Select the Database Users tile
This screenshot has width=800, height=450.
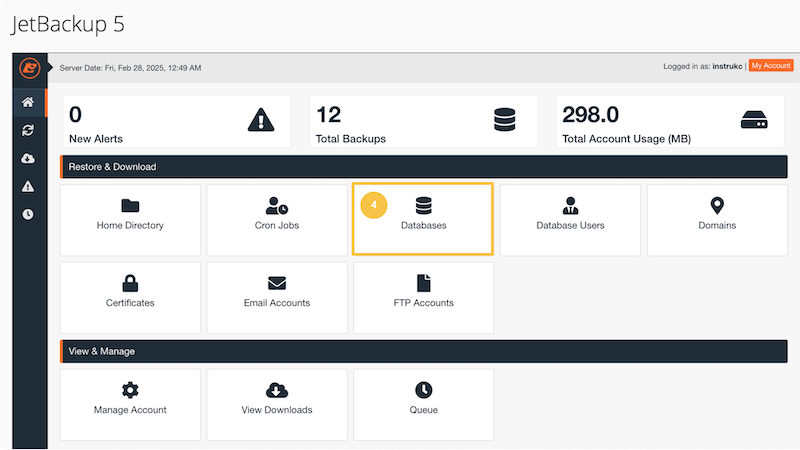570,218
